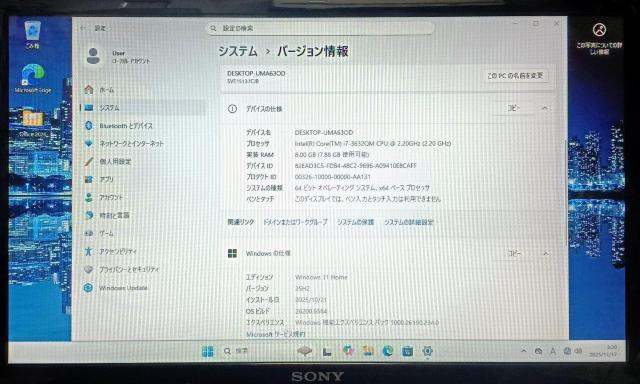Click inside the settings search box
The height and width of the screenshot is (384, 640).
pyautogui.click(x=320, y=28)
